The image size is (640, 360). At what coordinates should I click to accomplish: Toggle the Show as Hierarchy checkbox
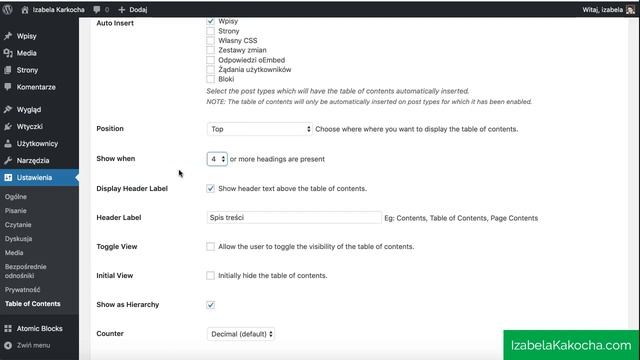pyautogui.click(x=210, y=305)
